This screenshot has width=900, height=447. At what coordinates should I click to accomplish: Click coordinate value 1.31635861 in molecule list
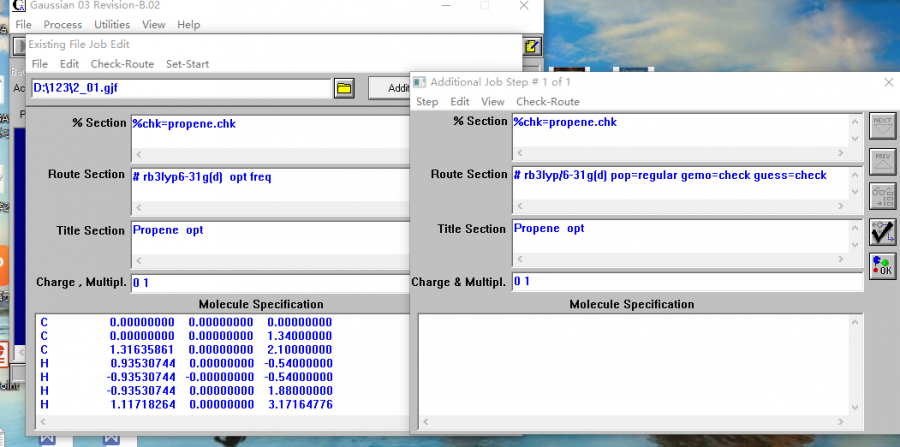tap(142, 349)
